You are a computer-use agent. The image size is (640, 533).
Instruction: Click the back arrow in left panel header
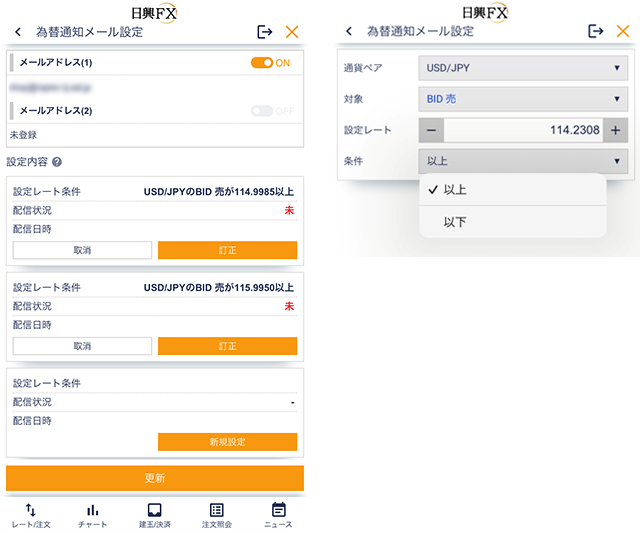point(18,32)
